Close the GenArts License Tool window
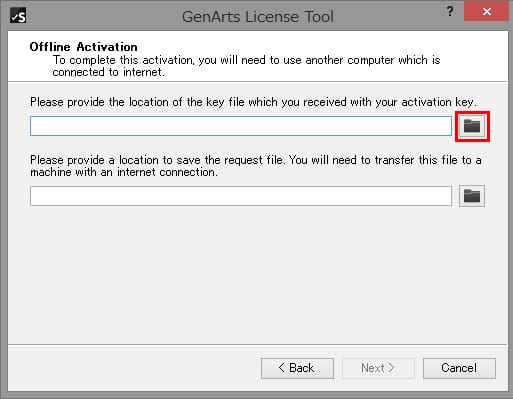This screenshot has height=399, width=513. click(487, 11)
